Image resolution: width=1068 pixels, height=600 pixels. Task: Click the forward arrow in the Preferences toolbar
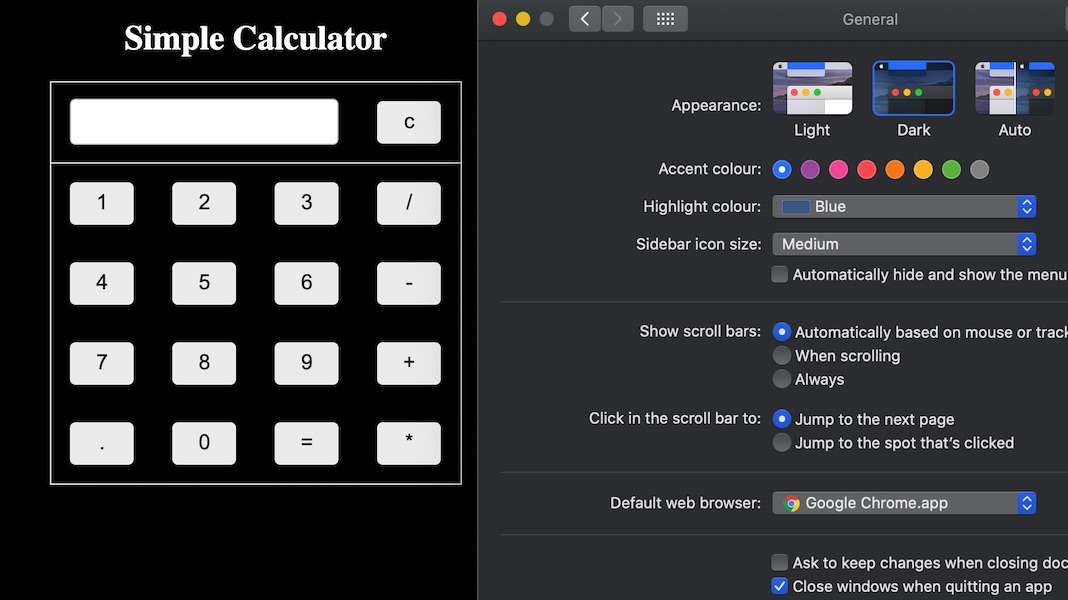(618, 19)
